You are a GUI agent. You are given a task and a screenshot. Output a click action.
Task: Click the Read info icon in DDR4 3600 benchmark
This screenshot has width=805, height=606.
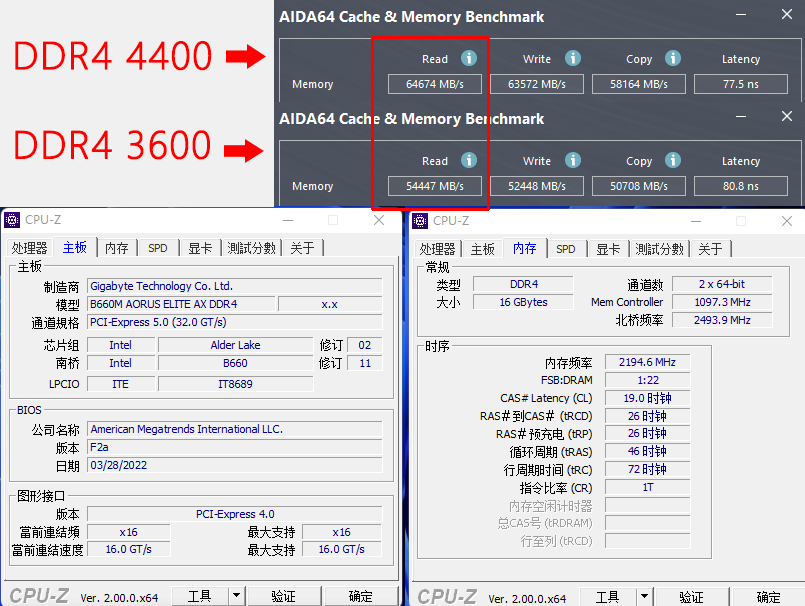point(467,159)
